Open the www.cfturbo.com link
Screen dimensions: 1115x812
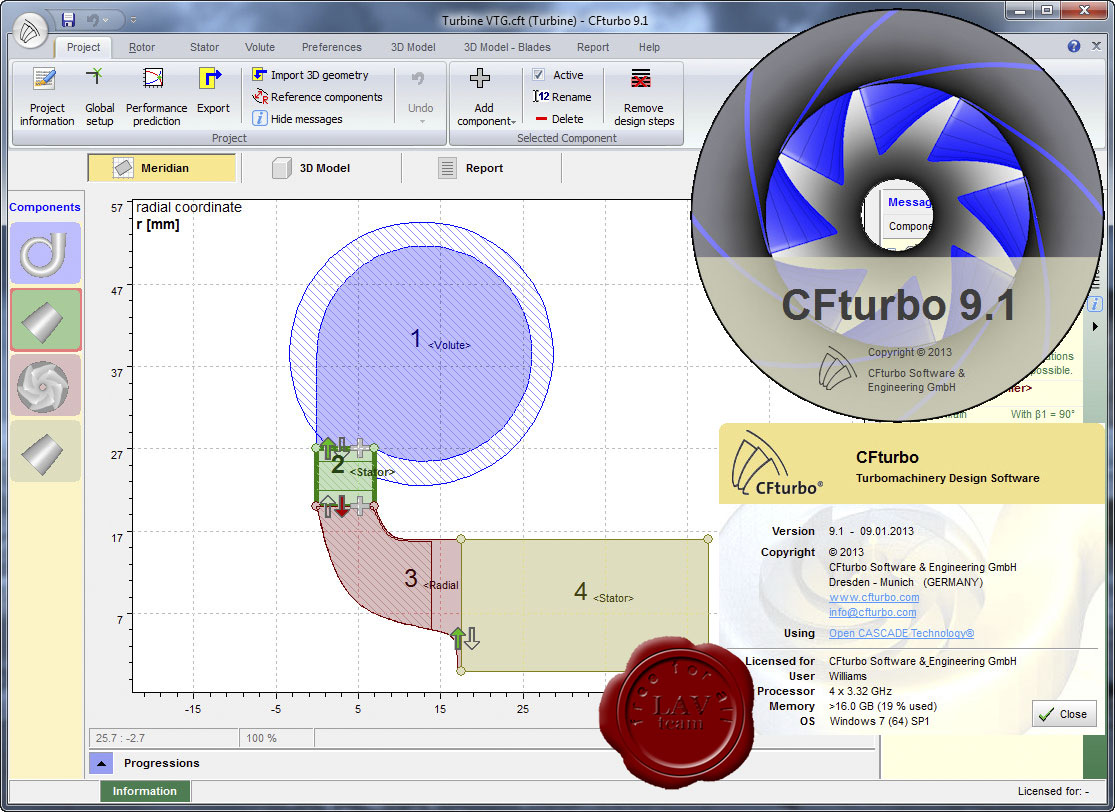[x=874, y=597]
